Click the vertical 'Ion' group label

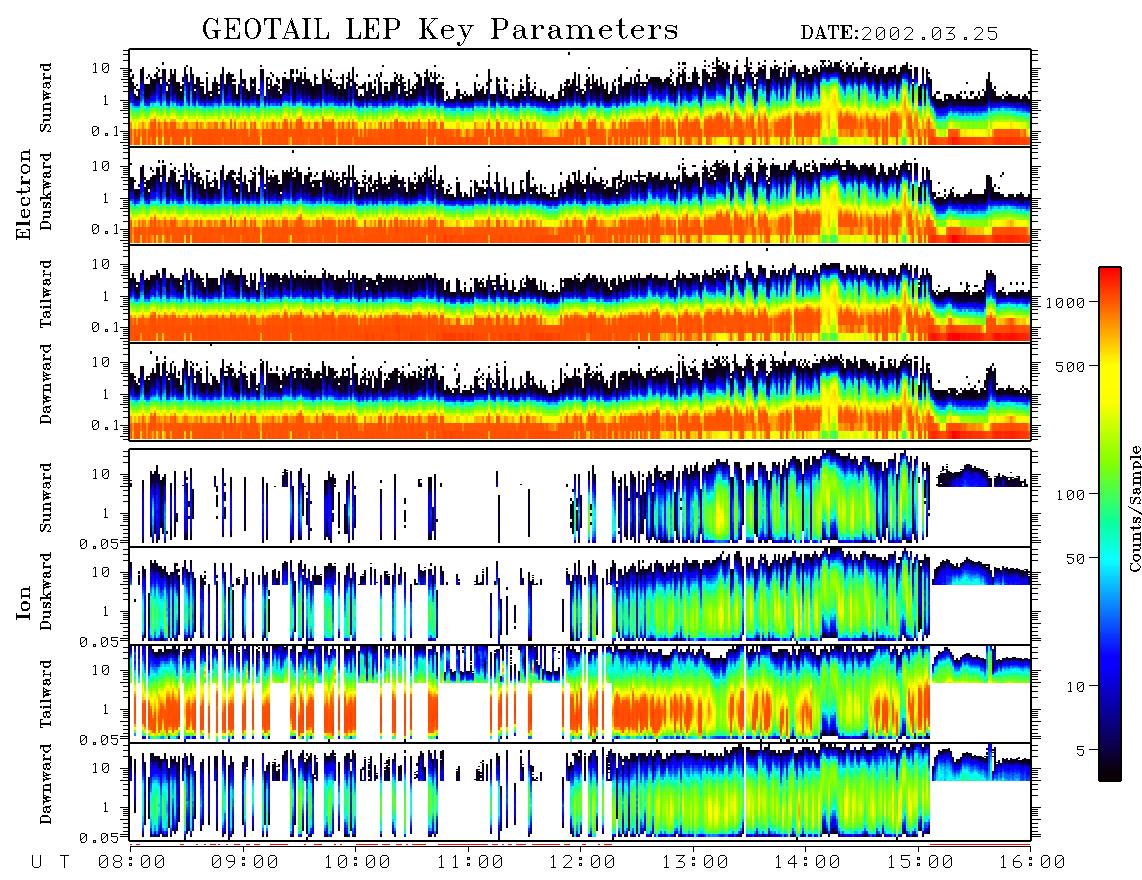point(23,602)
